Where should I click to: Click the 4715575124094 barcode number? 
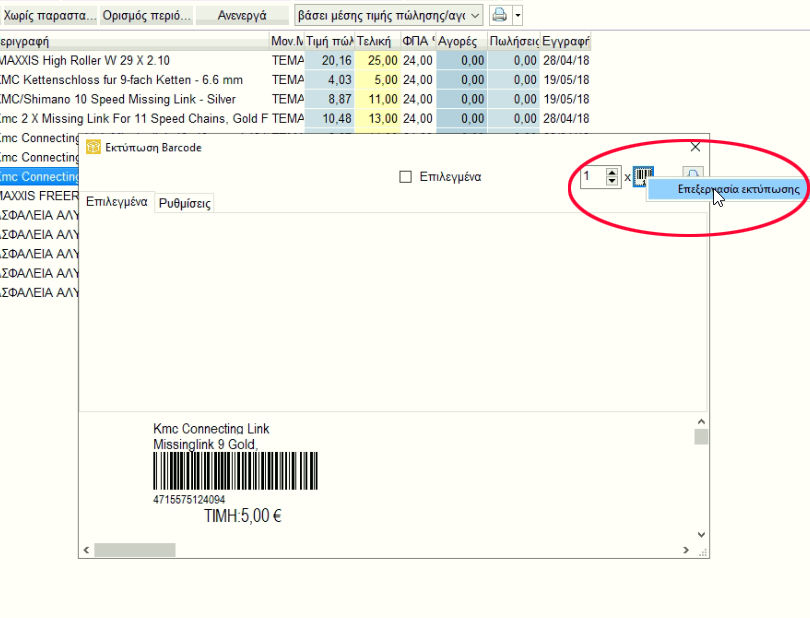pyautogui.click(x=189, y=500)
